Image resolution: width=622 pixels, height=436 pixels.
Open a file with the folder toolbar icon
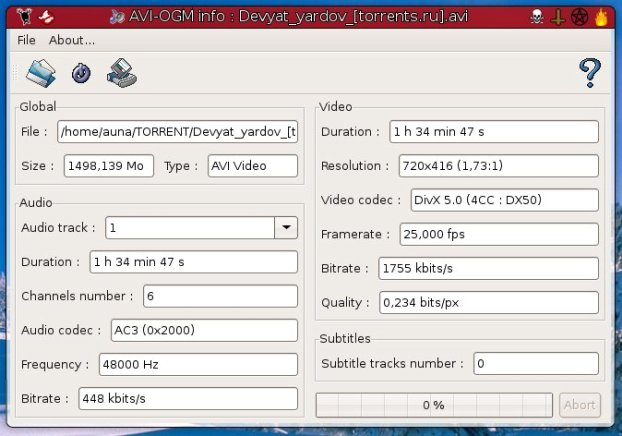click(x=41, y=73)
